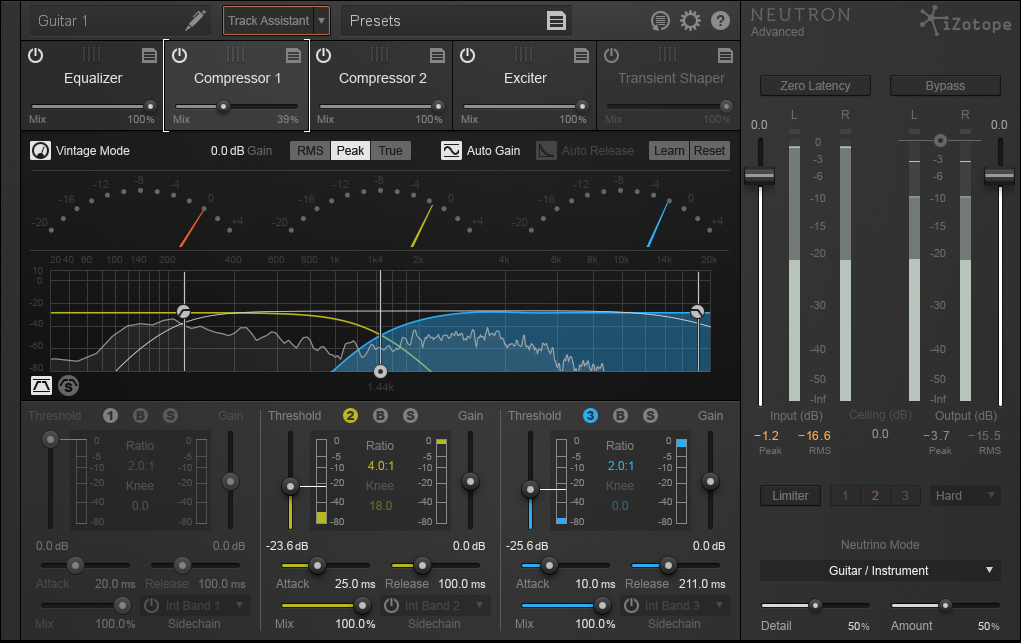
Task: Click the pencil icon to rename Guitar 1
Action: click(195, 20)
